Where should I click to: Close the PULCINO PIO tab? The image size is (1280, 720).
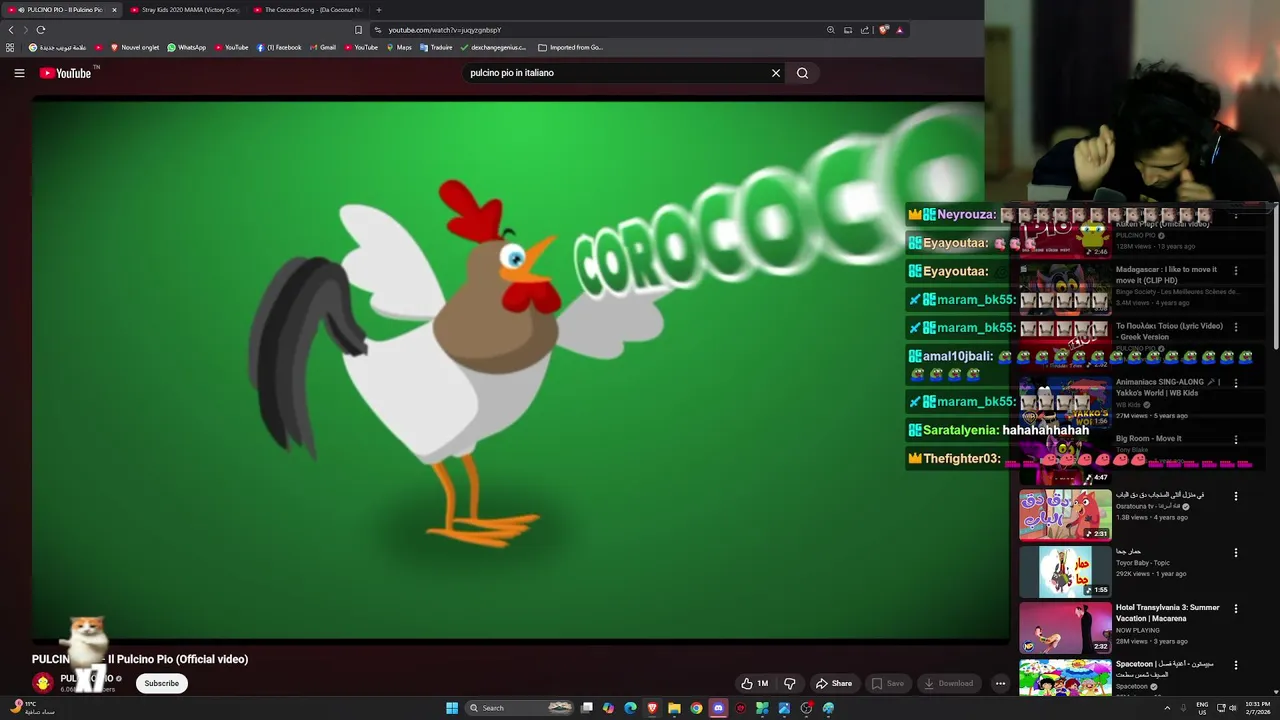coord(114,10)
